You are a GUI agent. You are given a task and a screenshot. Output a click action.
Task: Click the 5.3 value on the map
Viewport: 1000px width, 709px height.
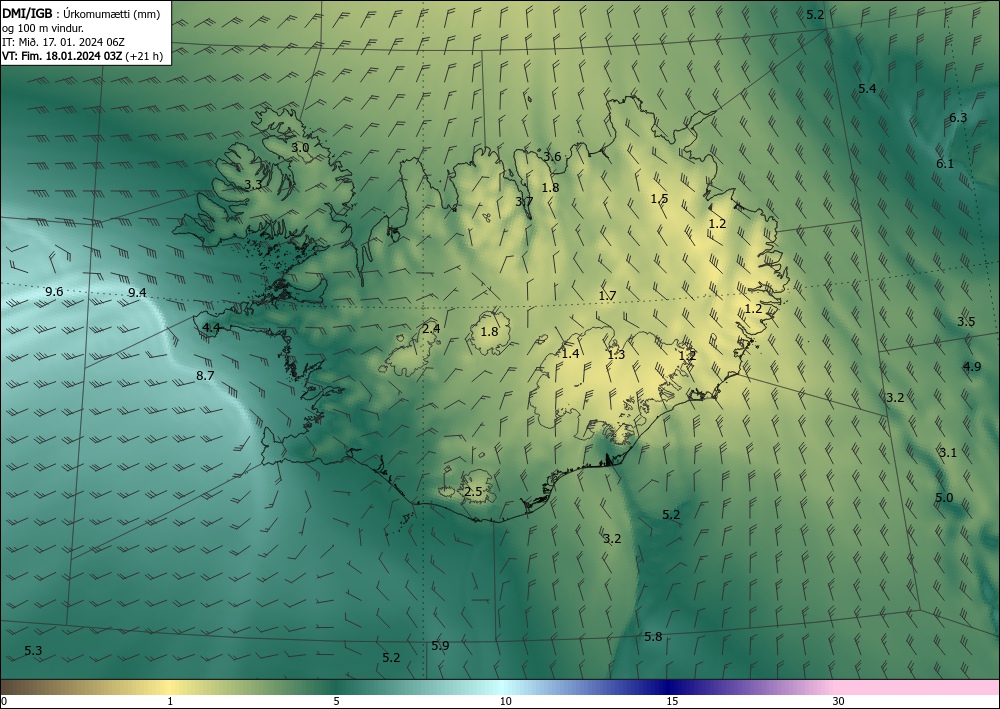pyautogui.click(x=33, y=651)
